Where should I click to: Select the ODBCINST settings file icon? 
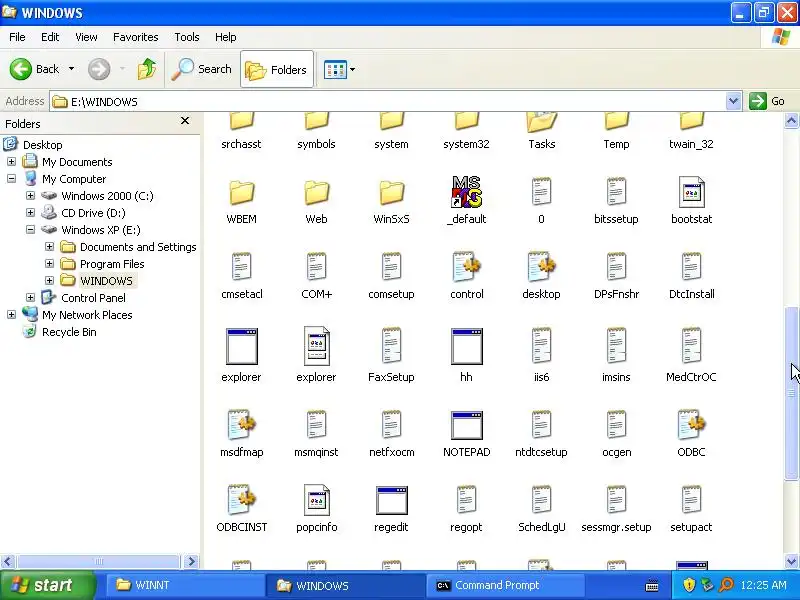click(x=241, y=500)
